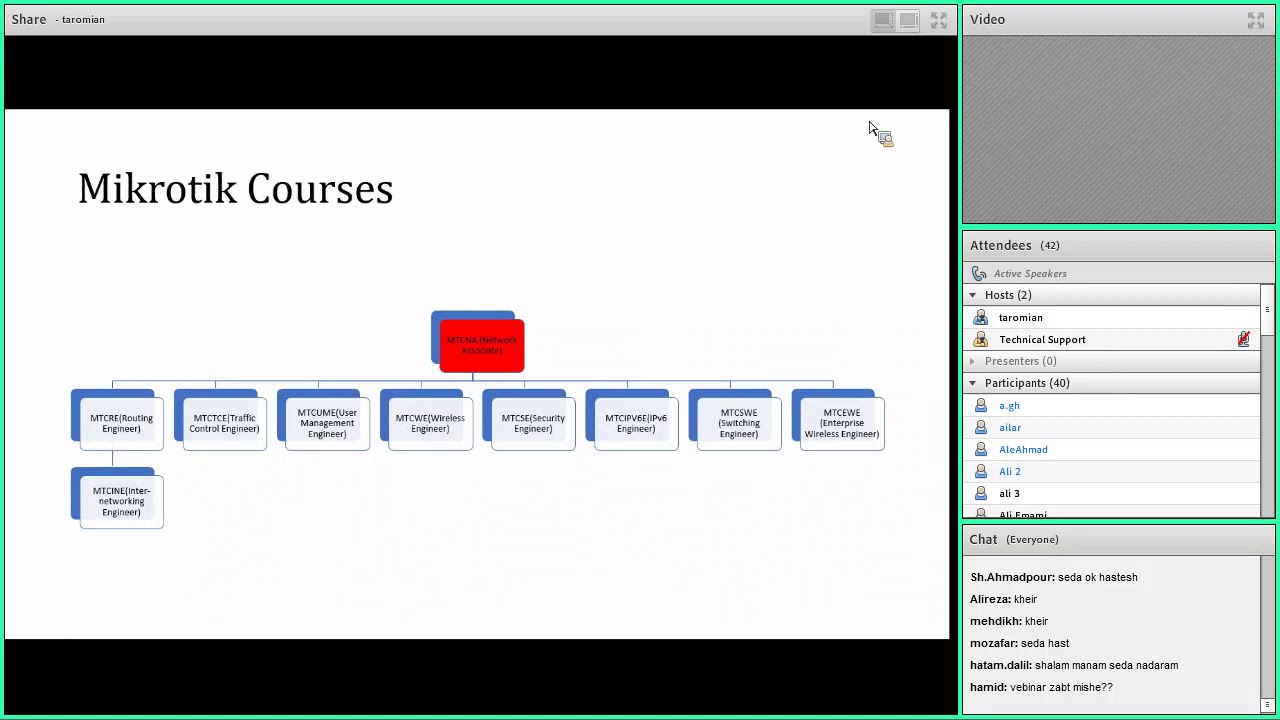Click the muted microphone icon beside Technical Support
The height and width of the screenshot is (720, 1280).
coord(1243,339)
